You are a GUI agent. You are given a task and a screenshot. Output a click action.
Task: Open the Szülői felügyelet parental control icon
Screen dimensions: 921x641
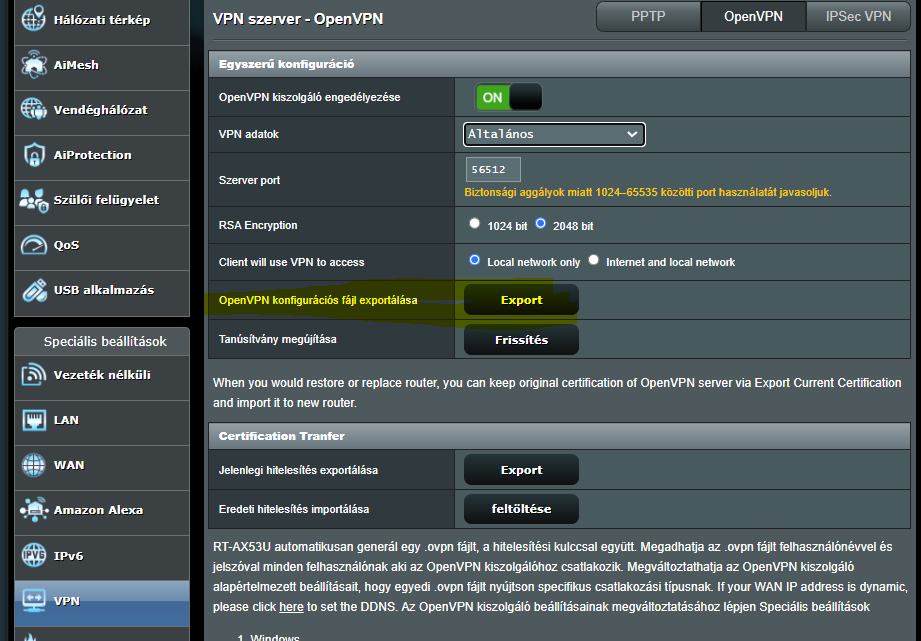(33, 200)
